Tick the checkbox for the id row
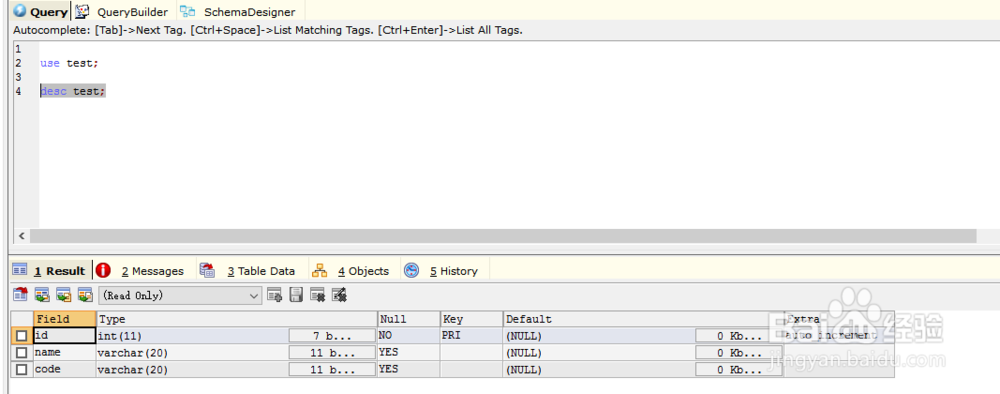1000x394 pixels. [x=22, y=335]
